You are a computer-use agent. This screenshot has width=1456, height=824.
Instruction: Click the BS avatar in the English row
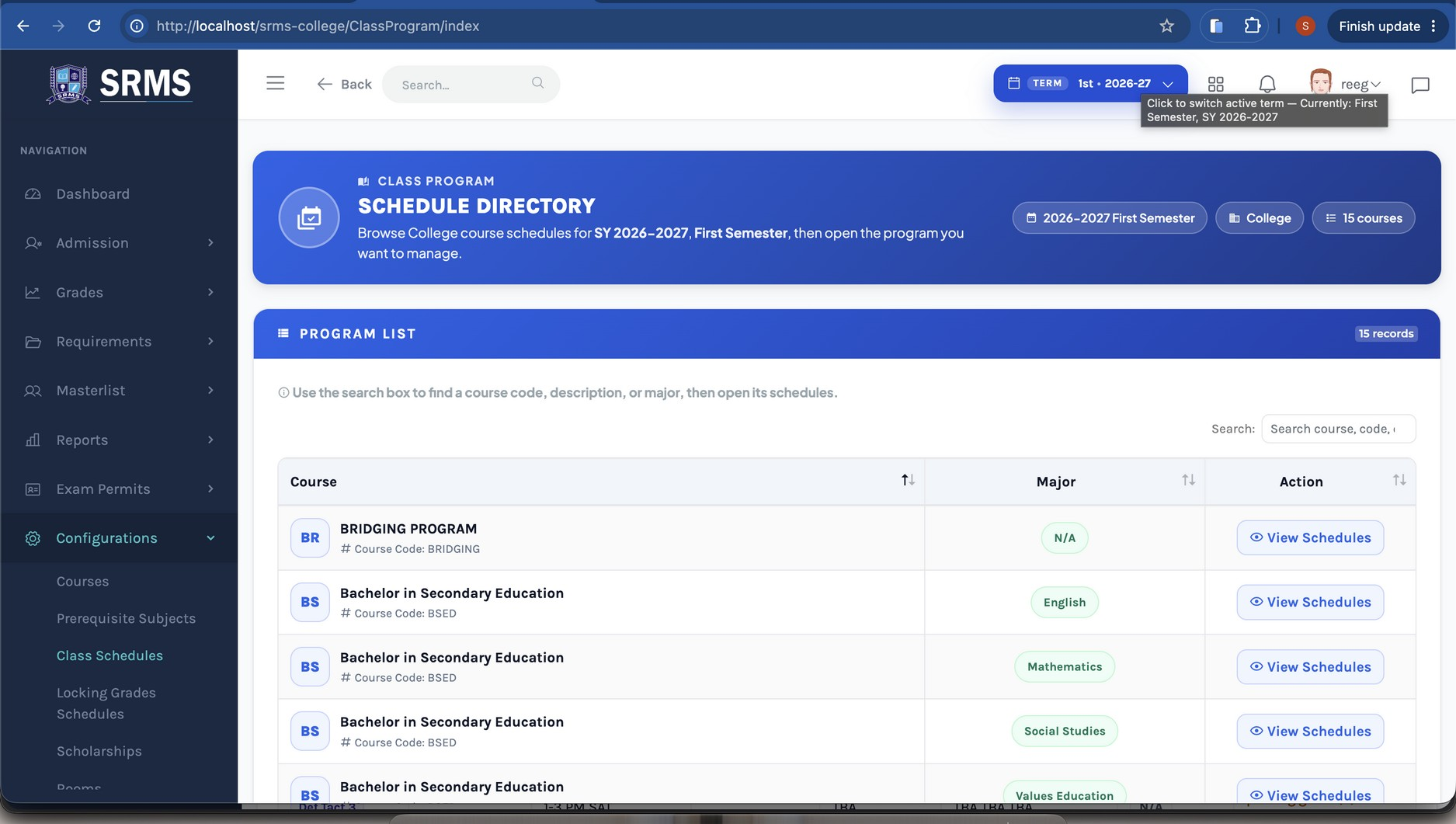point(310,602)
